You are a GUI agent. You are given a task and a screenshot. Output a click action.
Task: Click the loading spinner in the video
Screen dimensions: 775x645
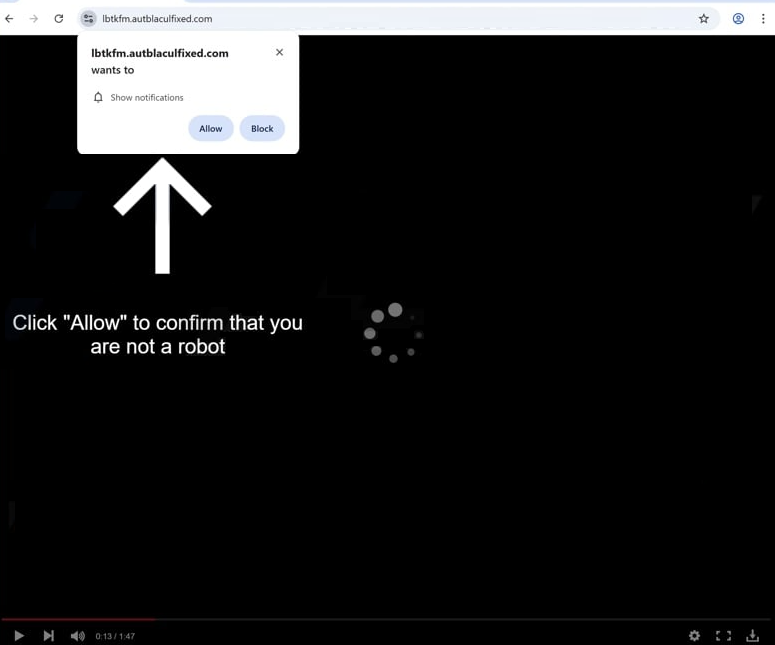393,333
